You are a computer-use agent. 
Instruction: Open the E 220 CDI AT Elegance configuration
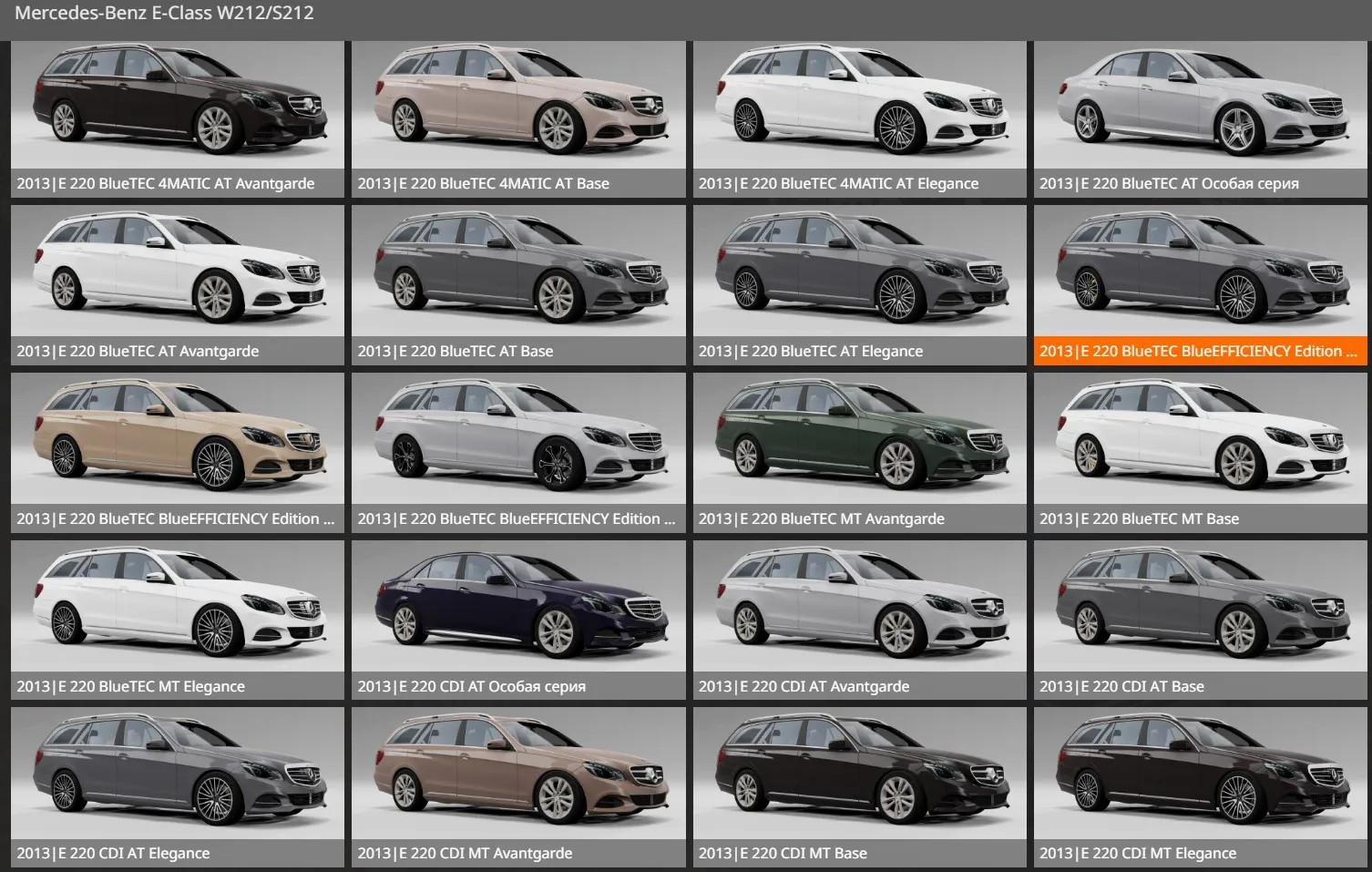[178, 788]
